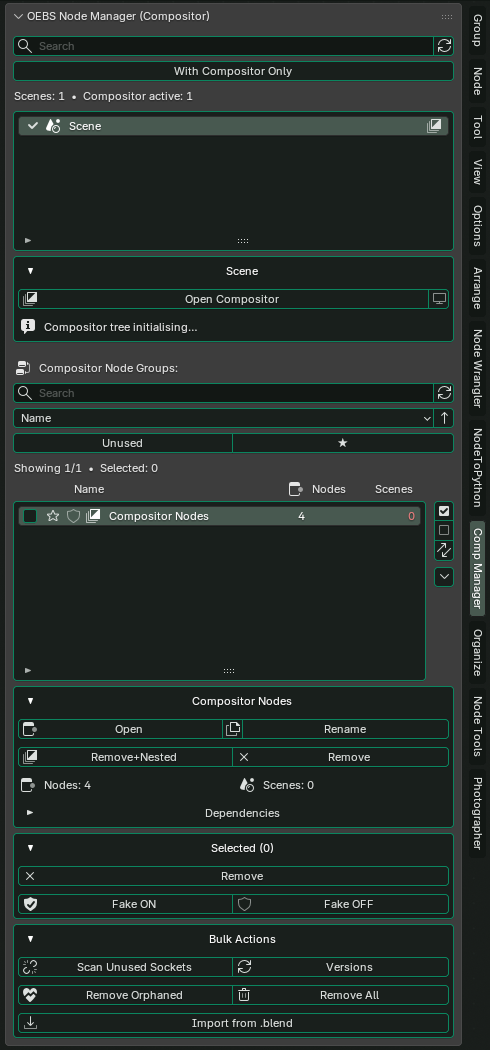The image size is (490, 1050).
Task: Toggle the Scene row checkmark
Action: point(33,126)
